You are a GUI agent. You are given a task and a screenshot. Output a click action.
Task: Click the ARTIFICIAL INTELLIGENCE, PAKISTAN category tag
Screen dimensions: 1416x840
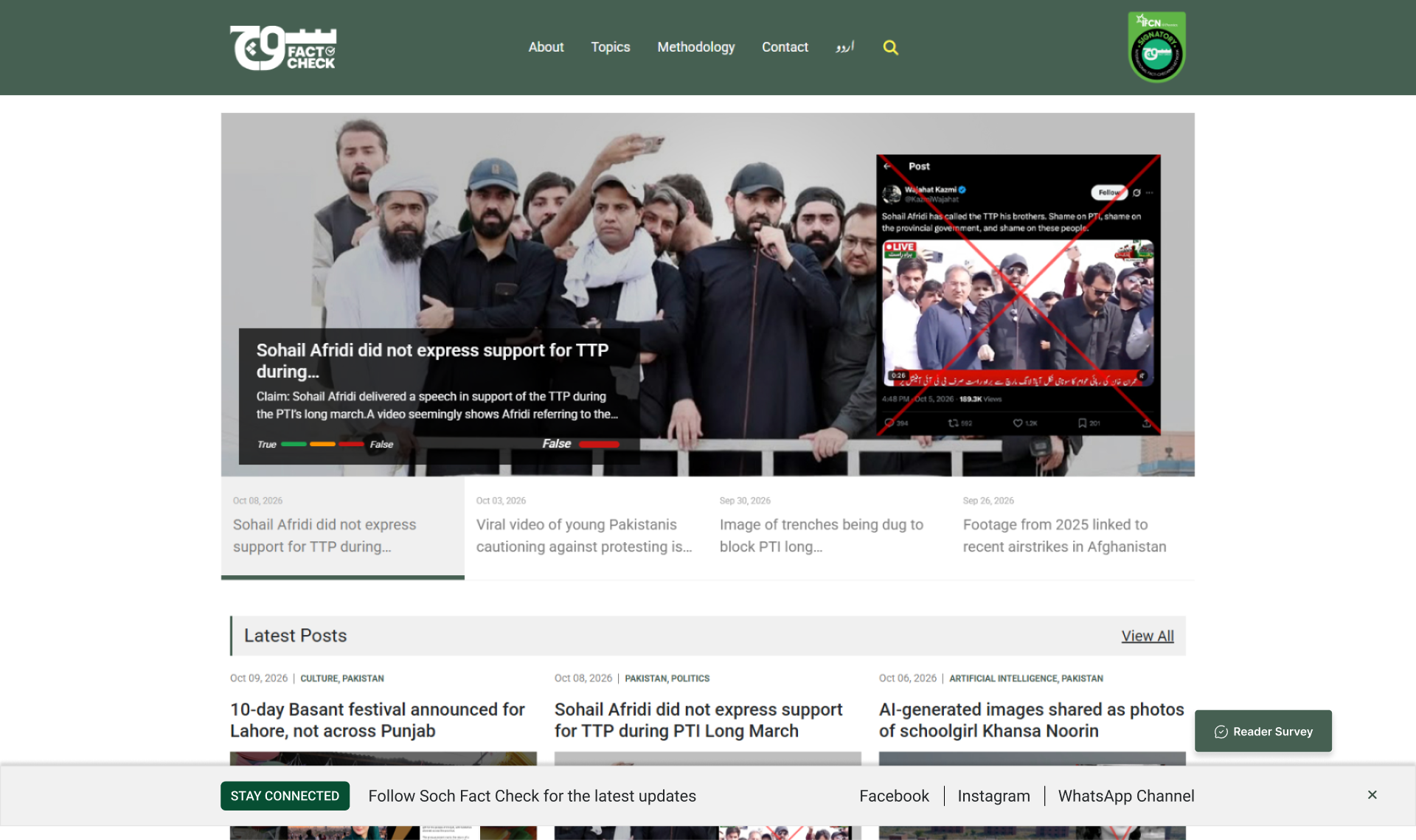tap(1026, 678)
